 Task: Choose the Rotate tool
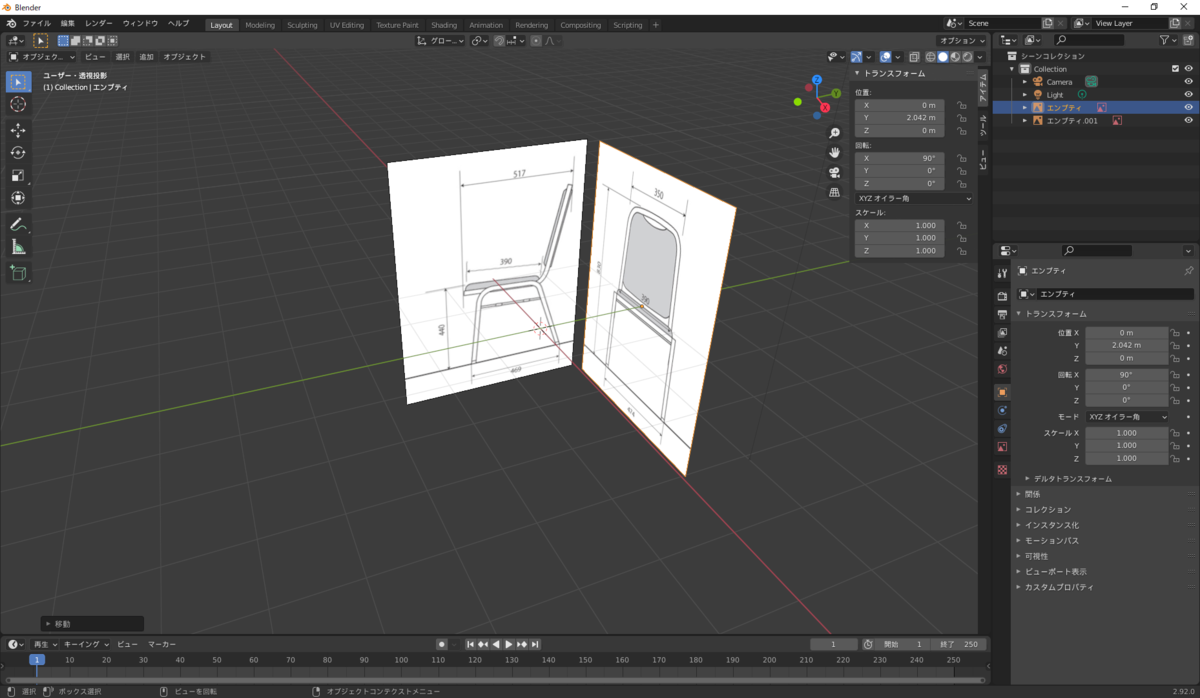(x=18, y=153)
